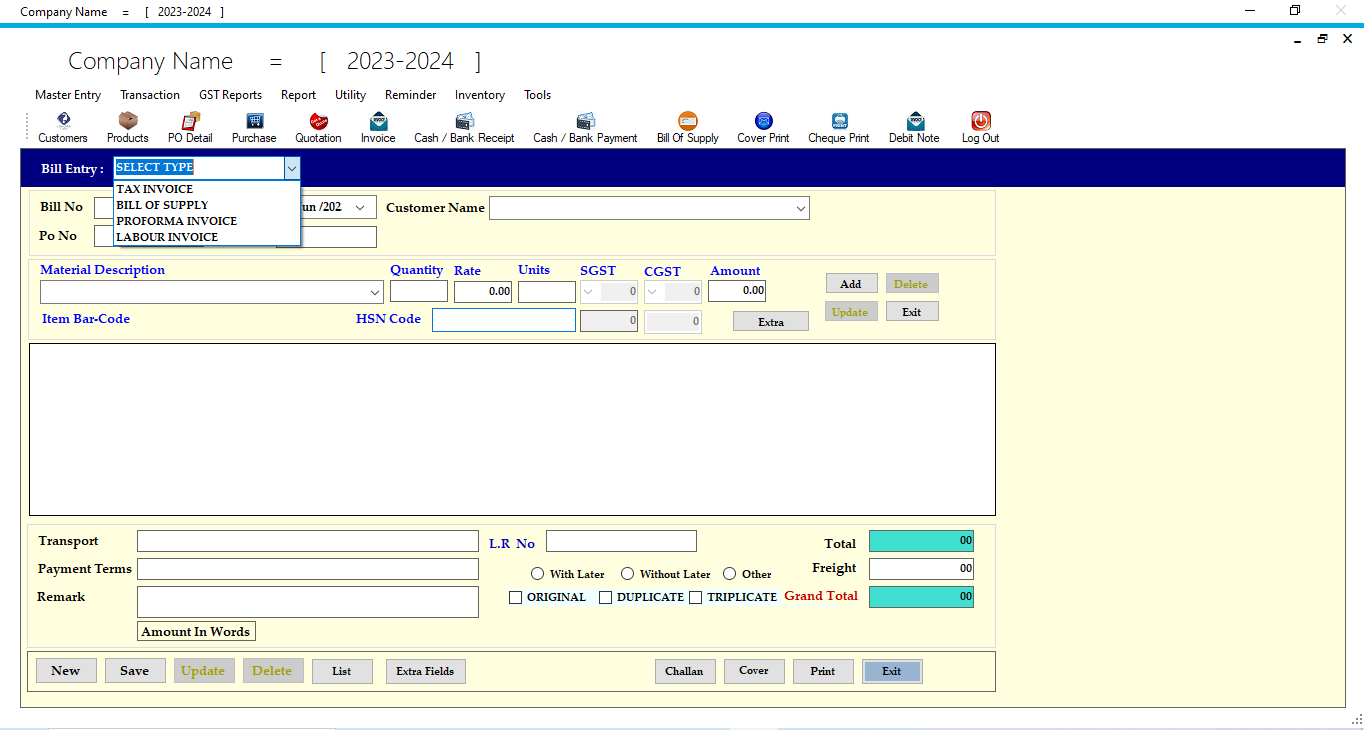Open the Customers icon
This screenshot has height=730, width=1364.
(62, 127)
